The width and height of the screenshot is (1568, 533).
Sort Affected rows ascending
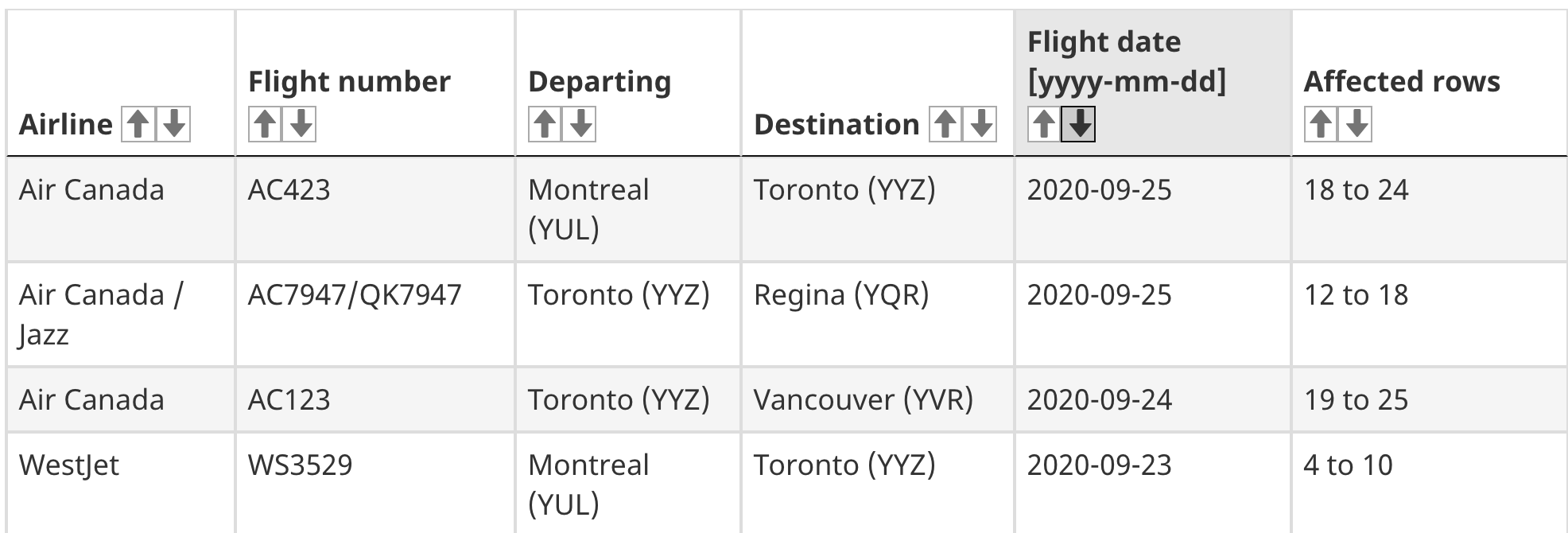(1321, 124)
